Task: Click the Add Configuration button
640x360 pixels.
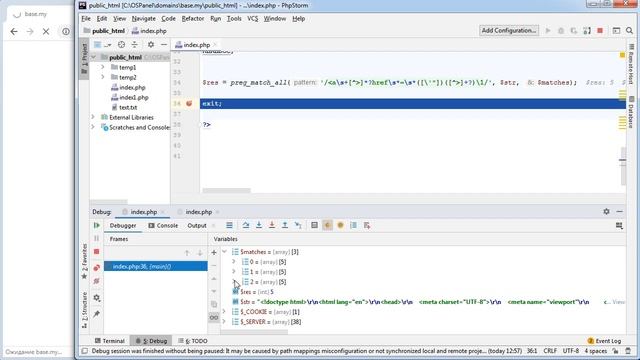Action: [x=509, y=31]
